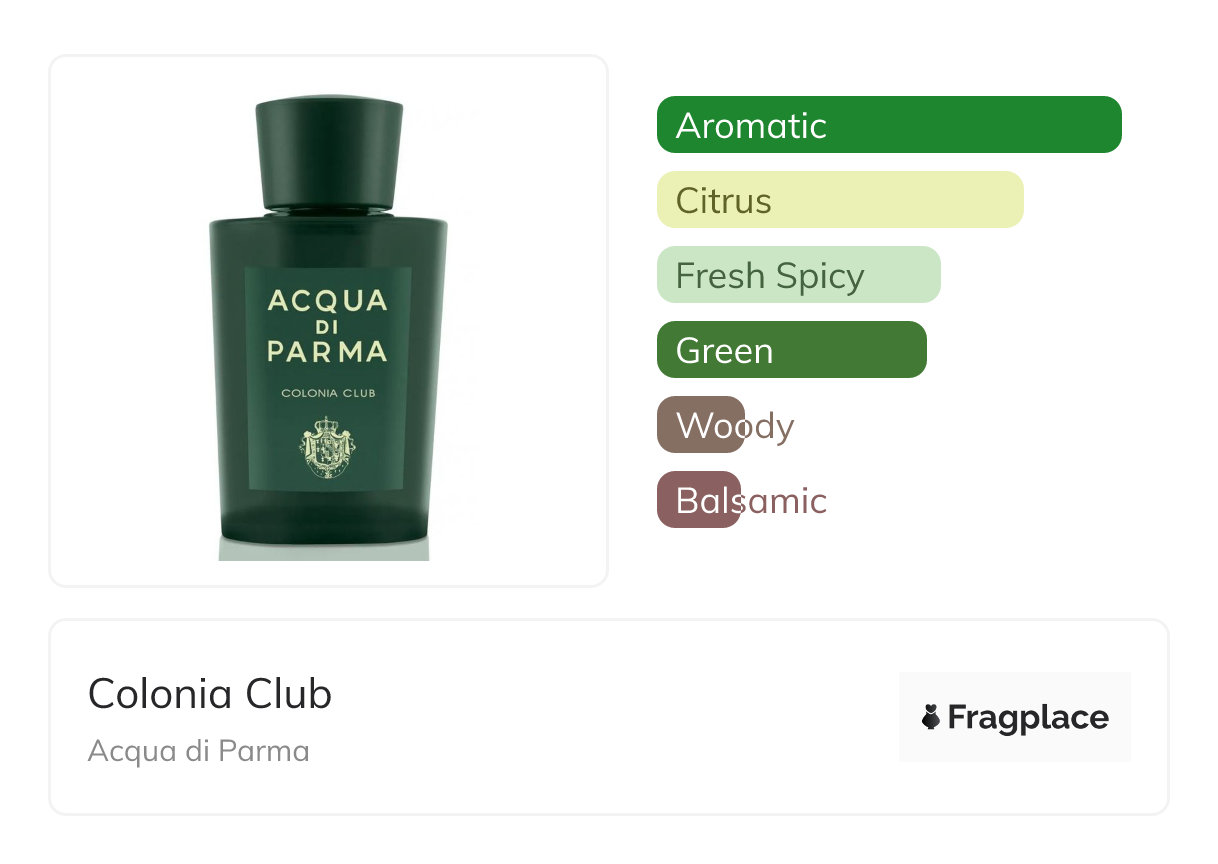Click the letters 'amic' beside Balsamic bar
This screenshot has height=864, width=1218.
tap(784, 500)
